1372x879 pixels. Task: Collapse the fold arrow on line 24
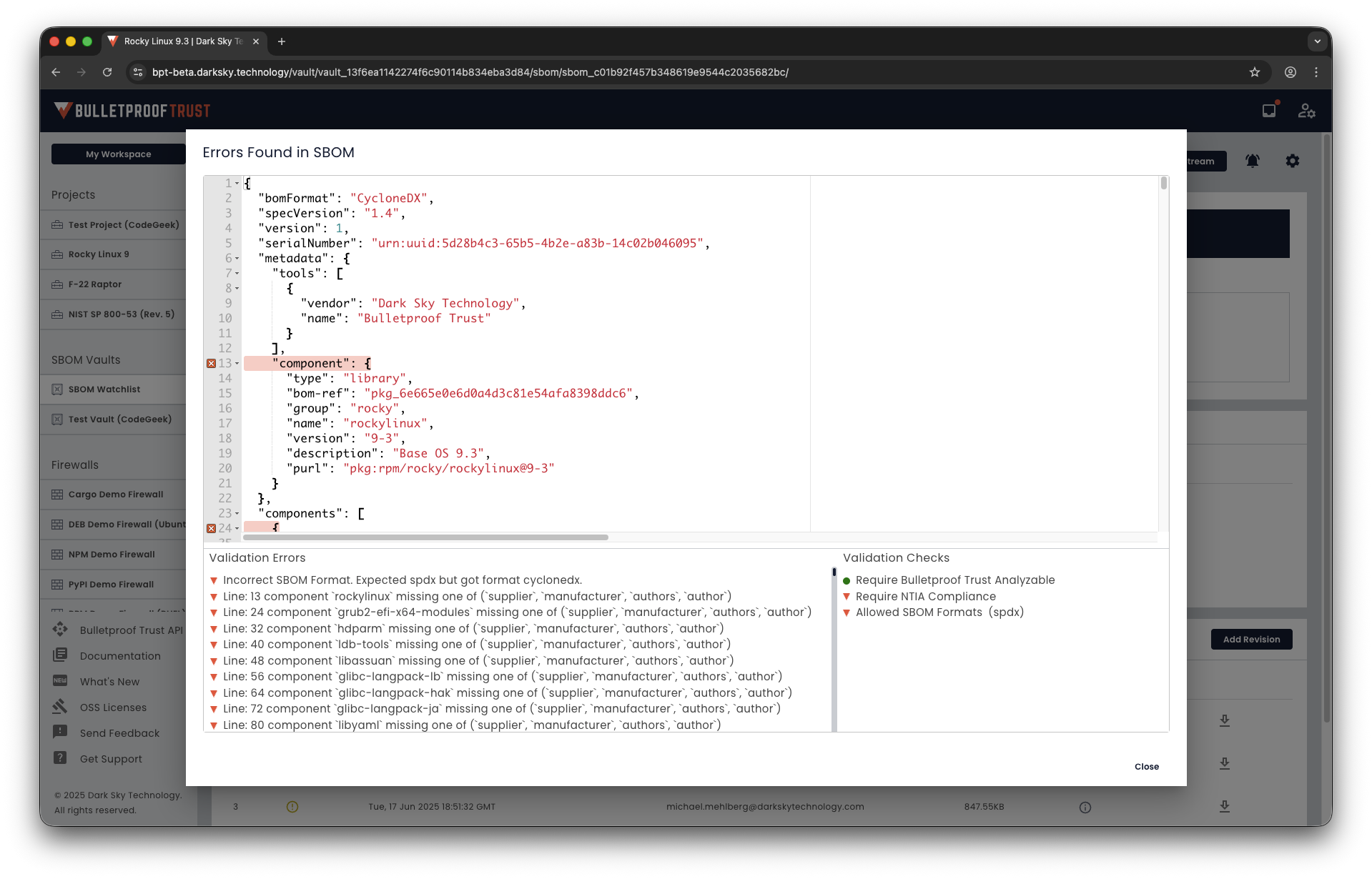237,529
